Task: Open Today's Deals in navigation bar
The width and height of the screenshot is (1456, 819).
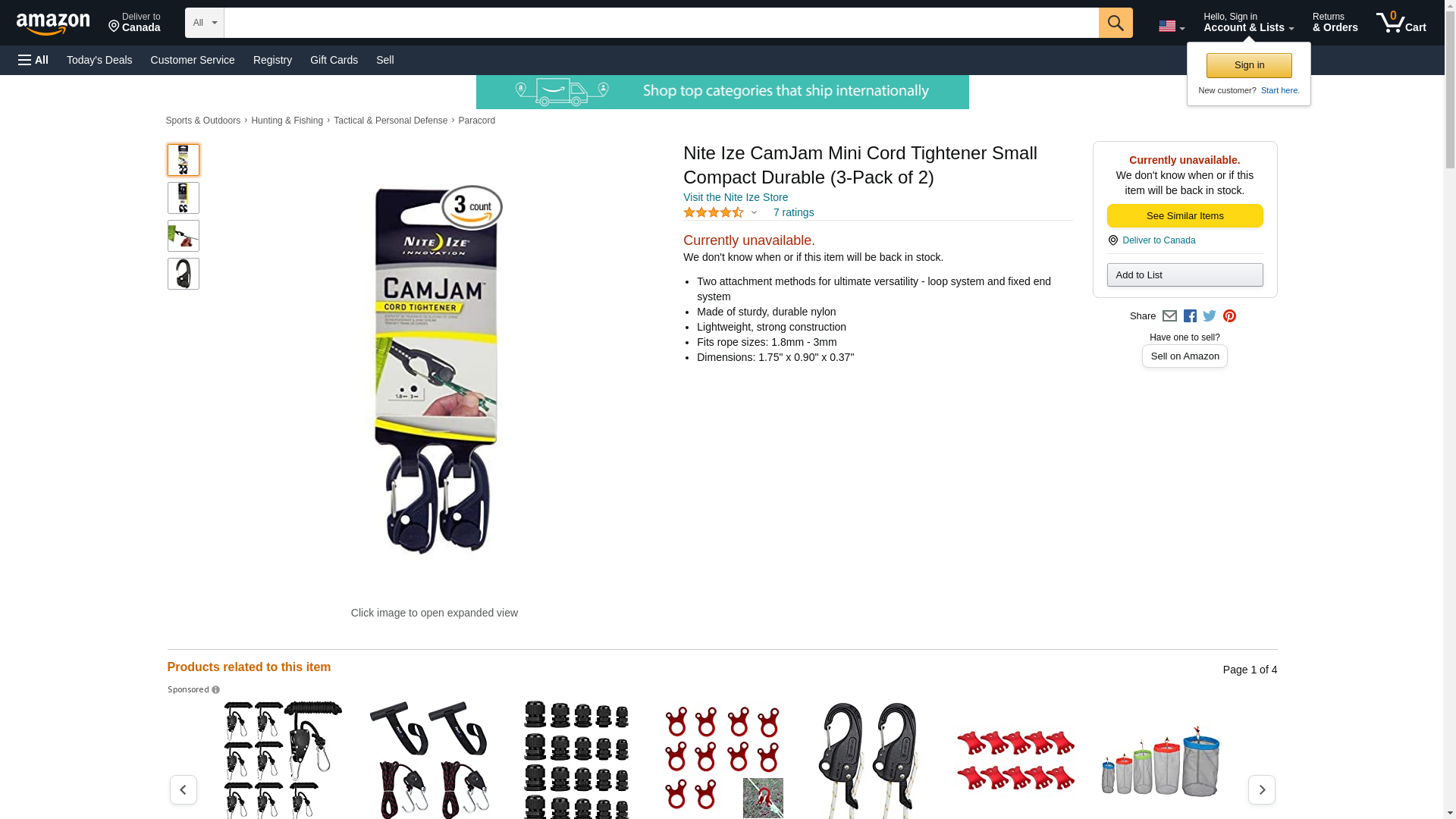Action: 99,60
